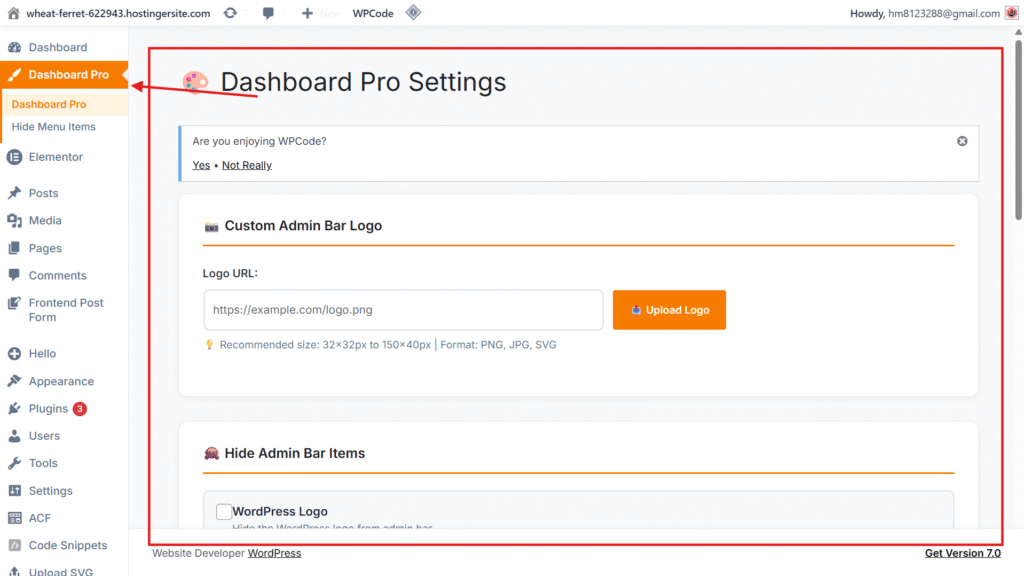This screenshot has height=576, width=1024.
Task: Click the Code Snippets icon
Action: coord(14,545)
